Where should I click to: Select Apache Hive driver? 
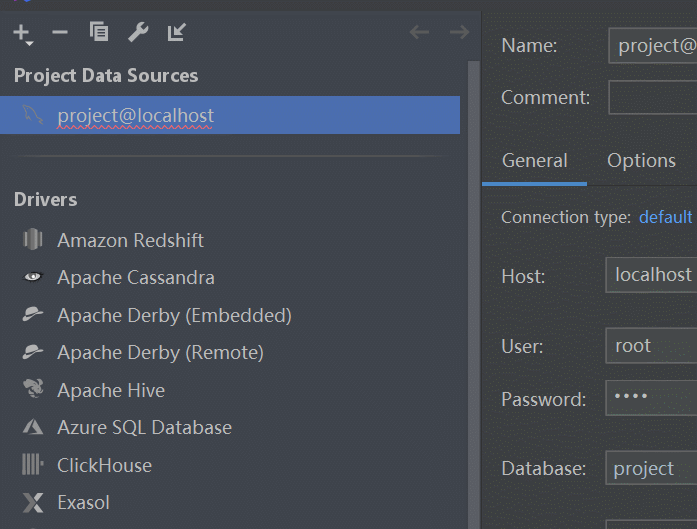(x=111, y=391)
